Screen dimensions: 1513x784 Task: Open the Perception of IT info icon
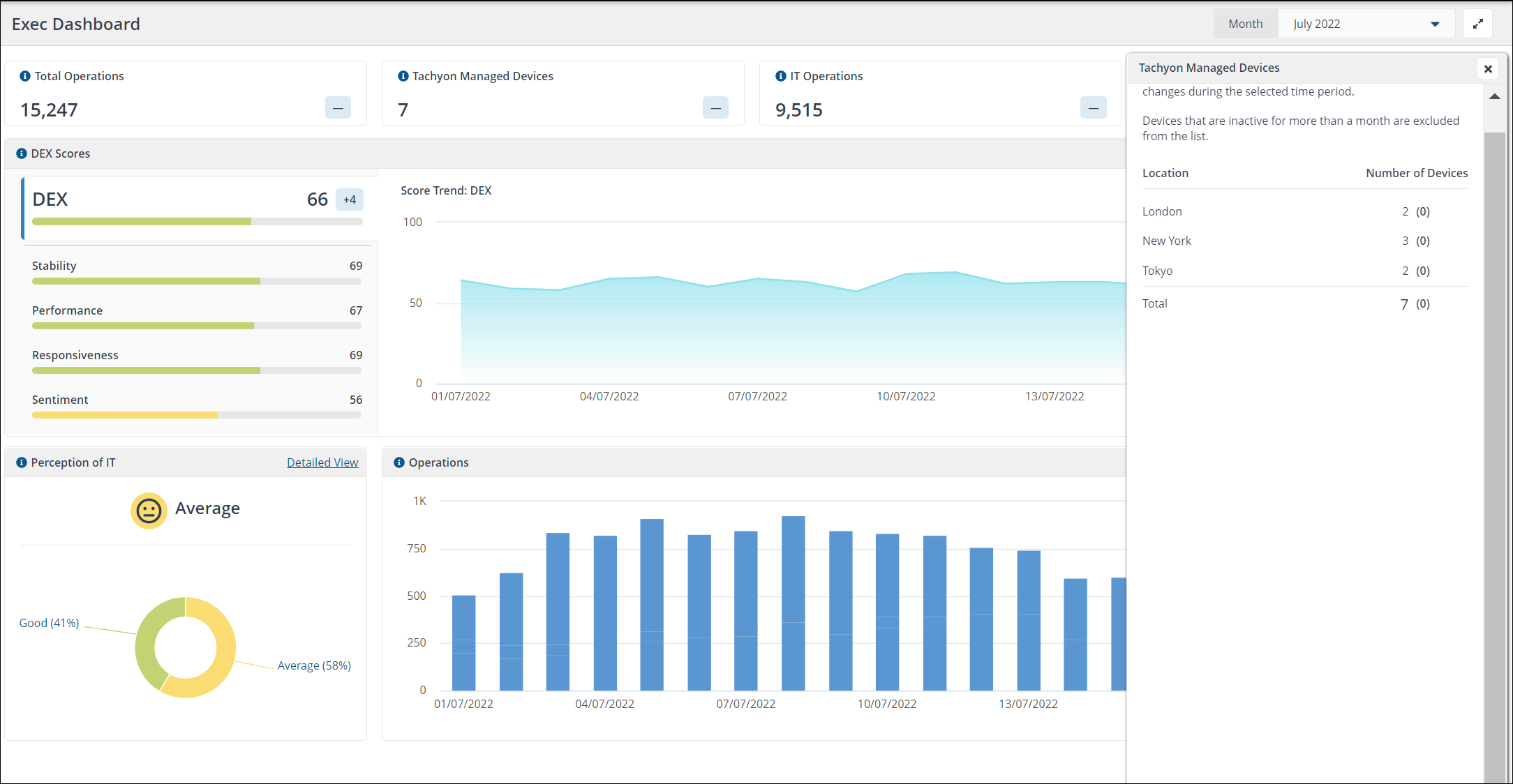click(x=22, y=462)
